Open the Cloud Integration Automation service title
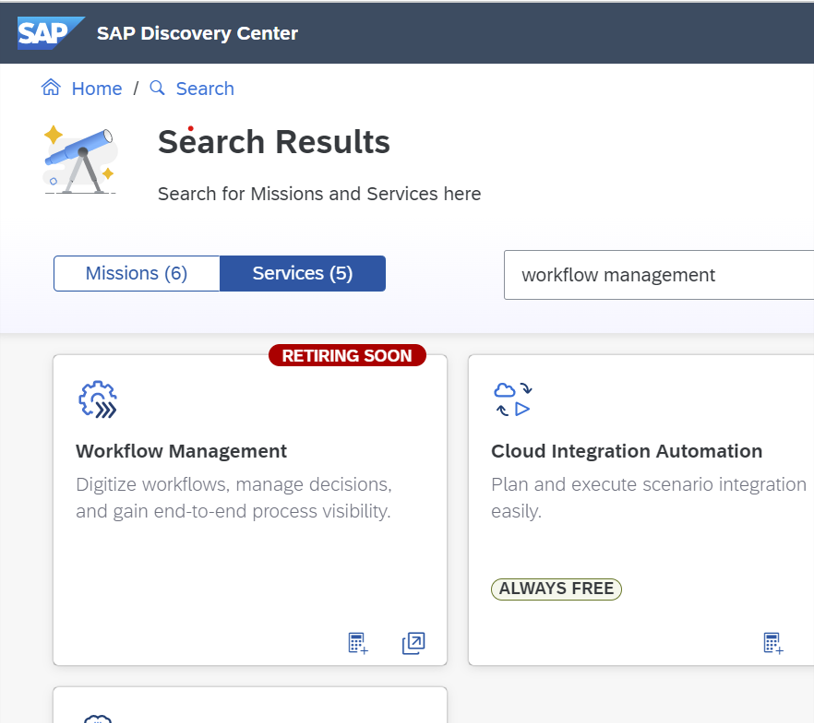The width and height of the screenshot is (814, 723). [x=627, y=452]
